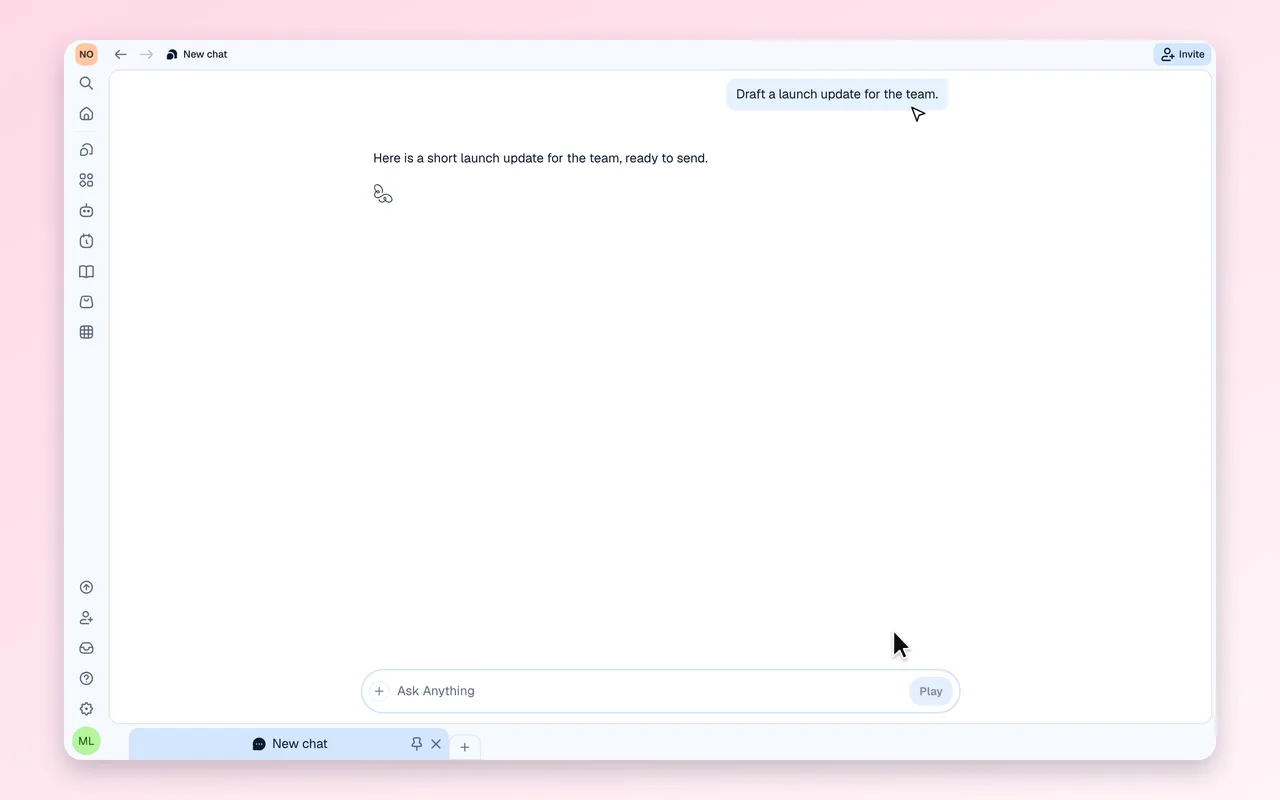Open the inbox icon in sidebar
Image resolution: width=1280 pixels, height=800 pixels.
(x=86, y=648)
